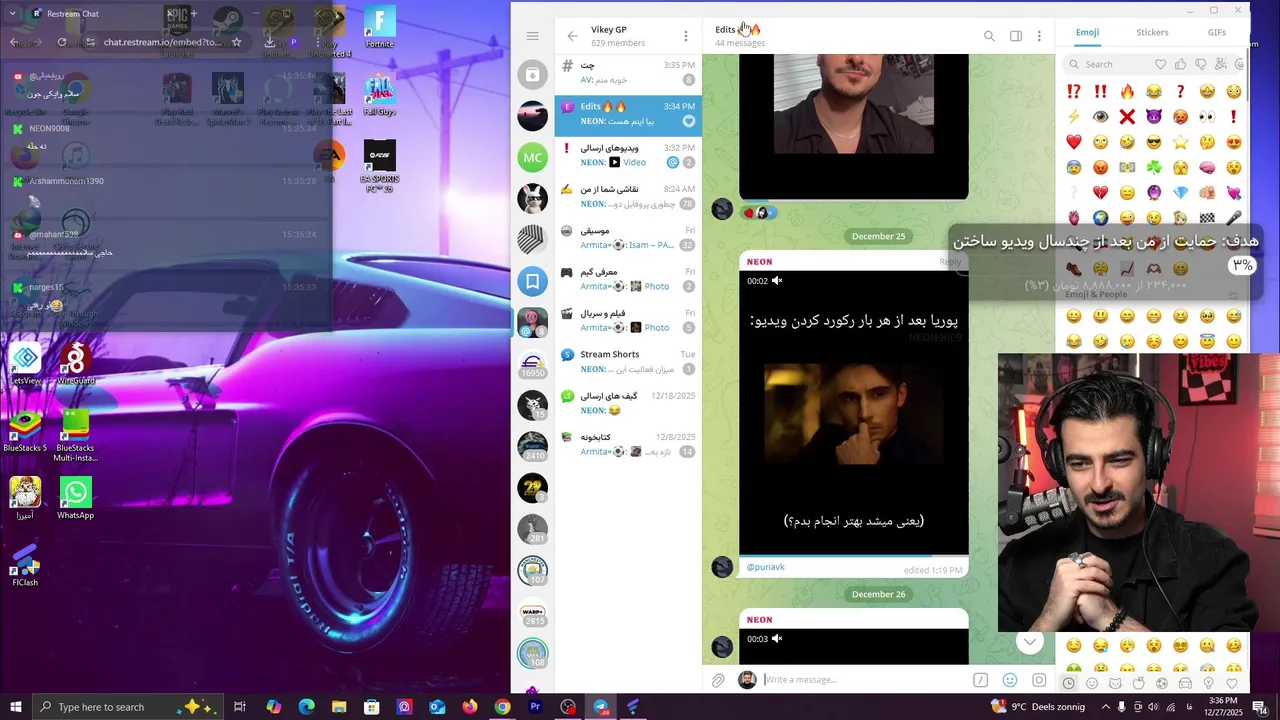The height and width of the screenshot is (720, 1280).
Task: Select animals cat emoji category
Action: (1115, 684)
